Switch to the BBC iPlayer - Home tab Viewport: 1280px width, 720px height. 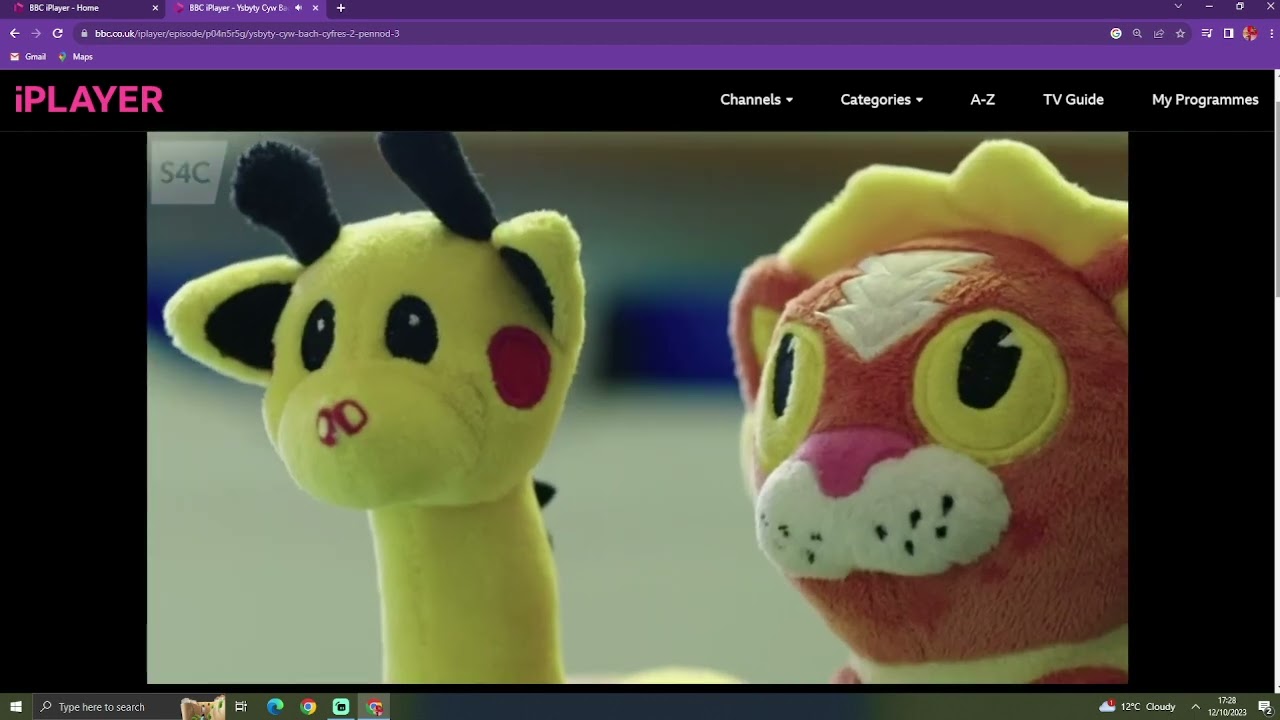point(84,8)
